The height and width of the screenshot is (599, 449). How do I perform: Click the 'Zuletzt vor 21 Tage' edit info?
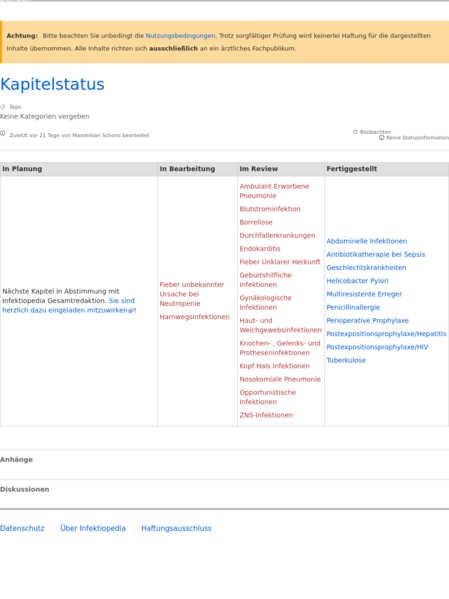coord(79,135)
